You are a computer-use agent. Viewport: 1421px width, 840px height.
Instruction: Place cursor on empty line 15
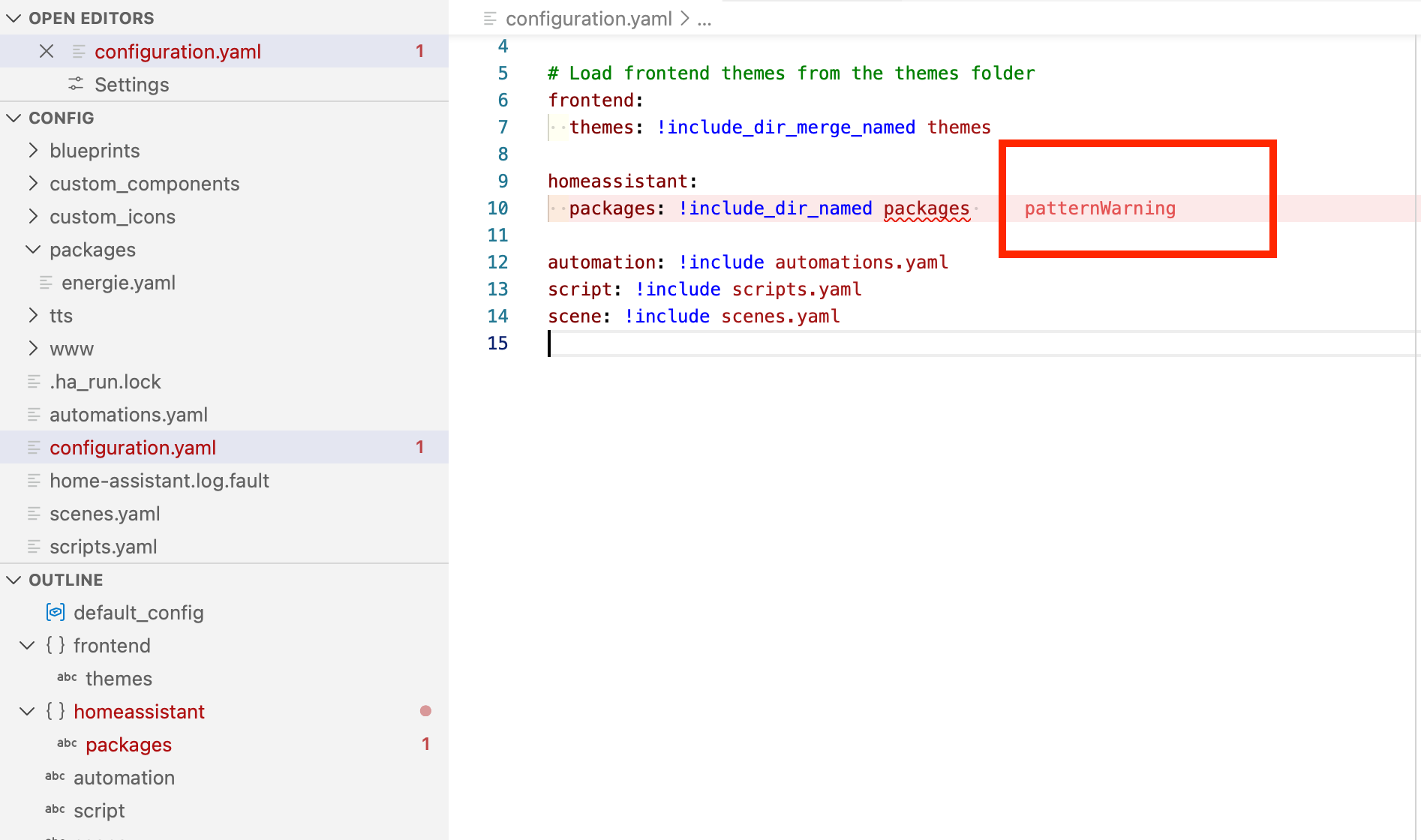point(675,343)
